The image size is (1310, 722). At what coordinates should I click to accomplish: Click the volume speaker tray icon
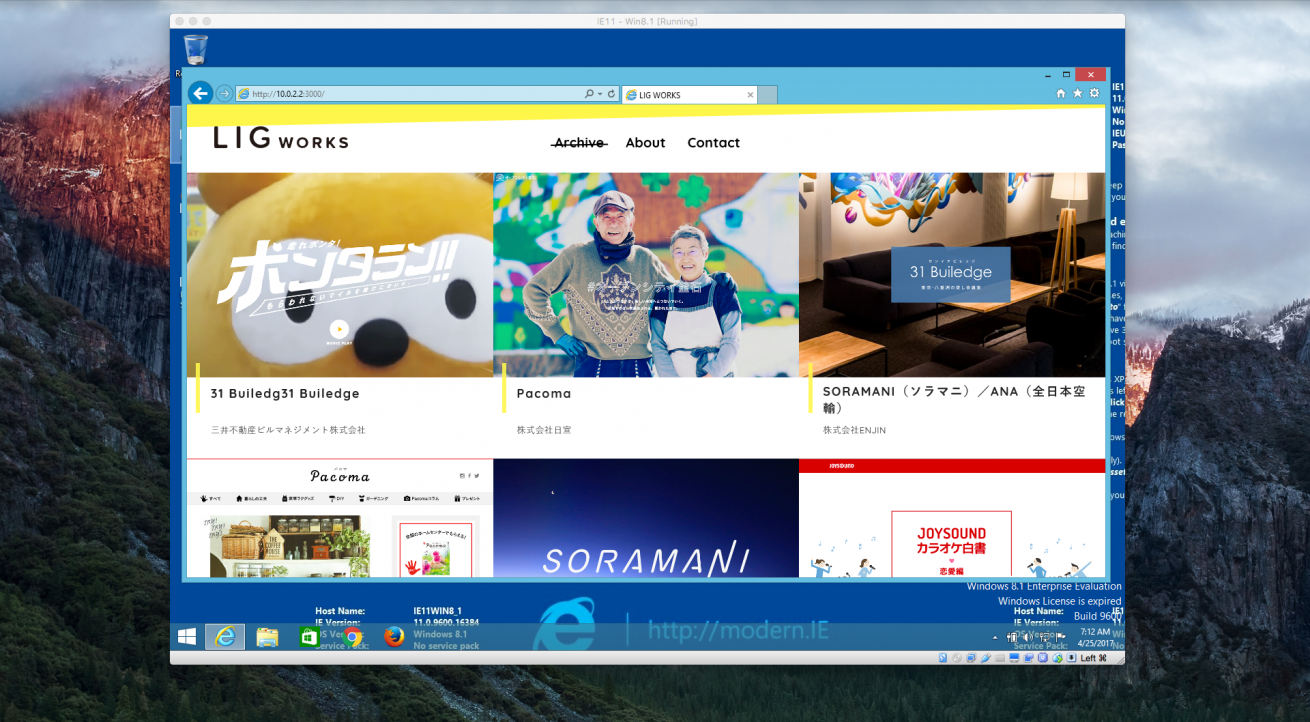[x=1028, y=637]
